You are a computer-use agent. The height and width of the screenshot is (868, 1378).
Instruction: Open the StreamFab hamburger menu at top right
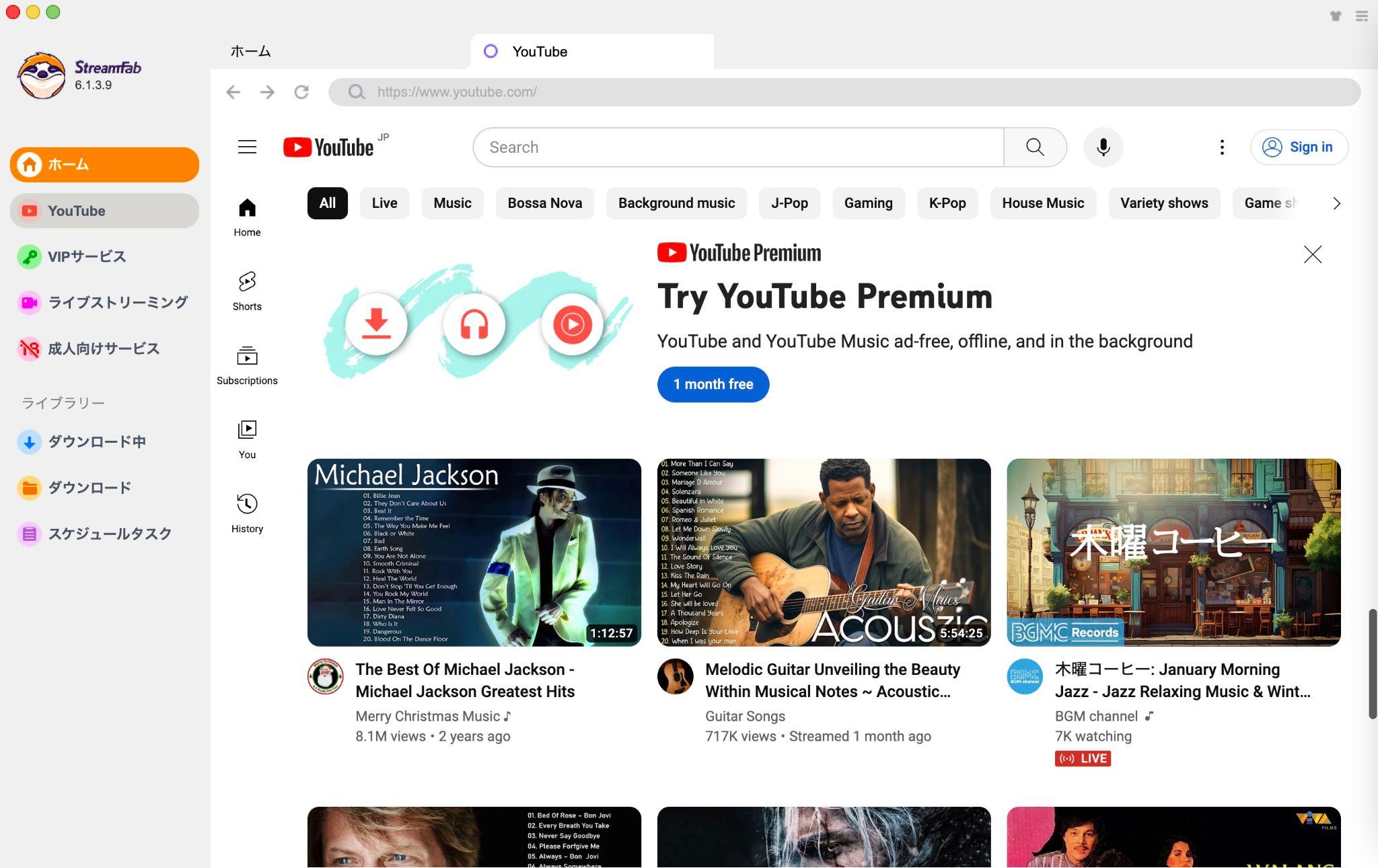point(1362,16)
